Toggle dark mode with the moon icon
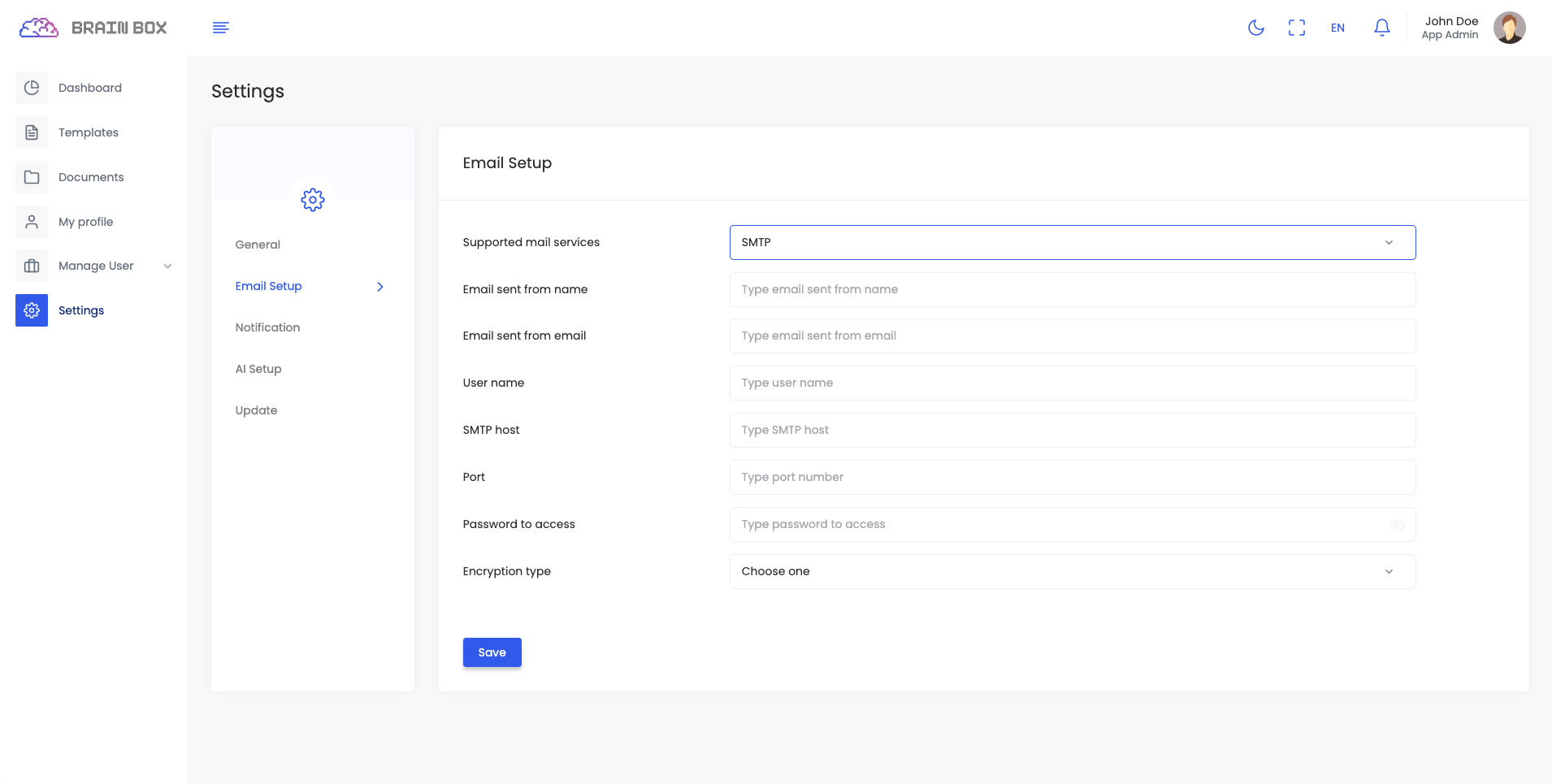 tap(1255, 28)
